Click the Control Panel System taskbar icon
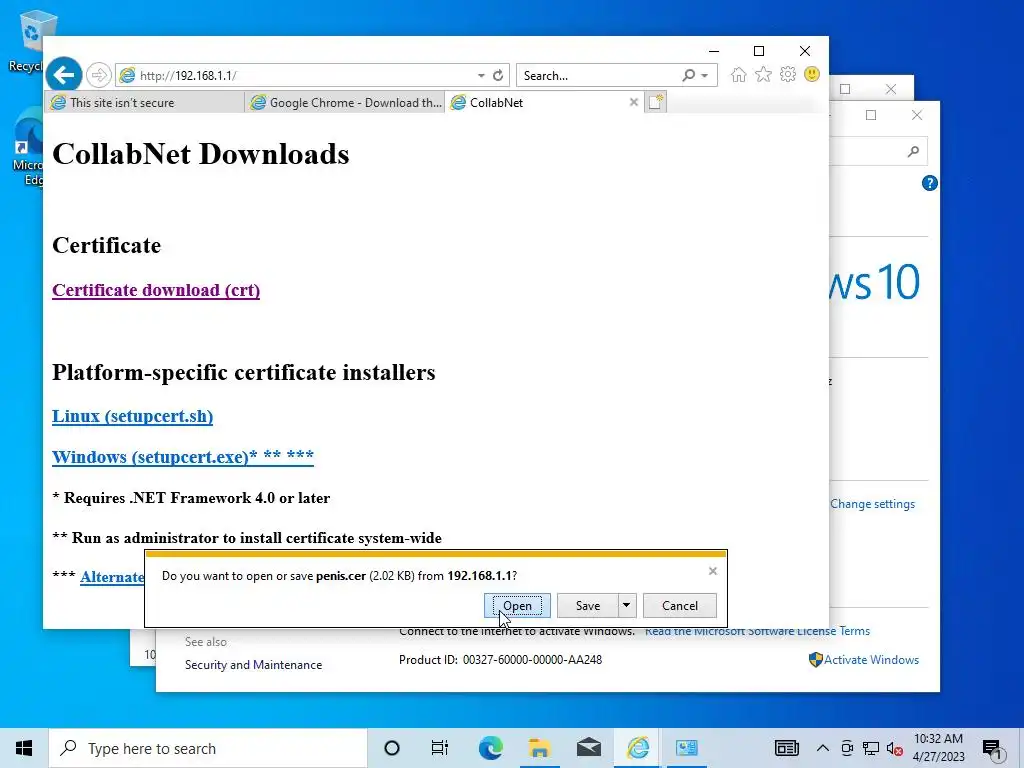 coord(686,748)
